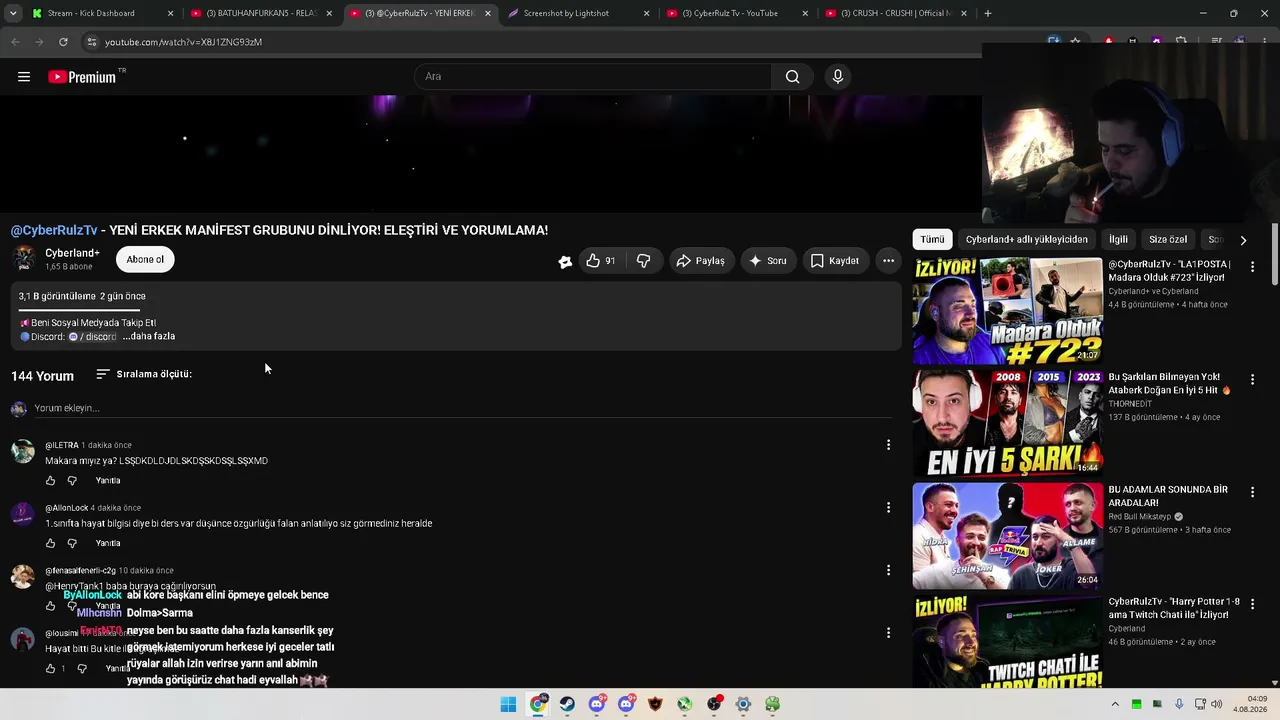The width and height of the screenshot is (1280, 720).
Task: Open the Discord link in description
Action: pyautogui.click(x=92, y=337)
